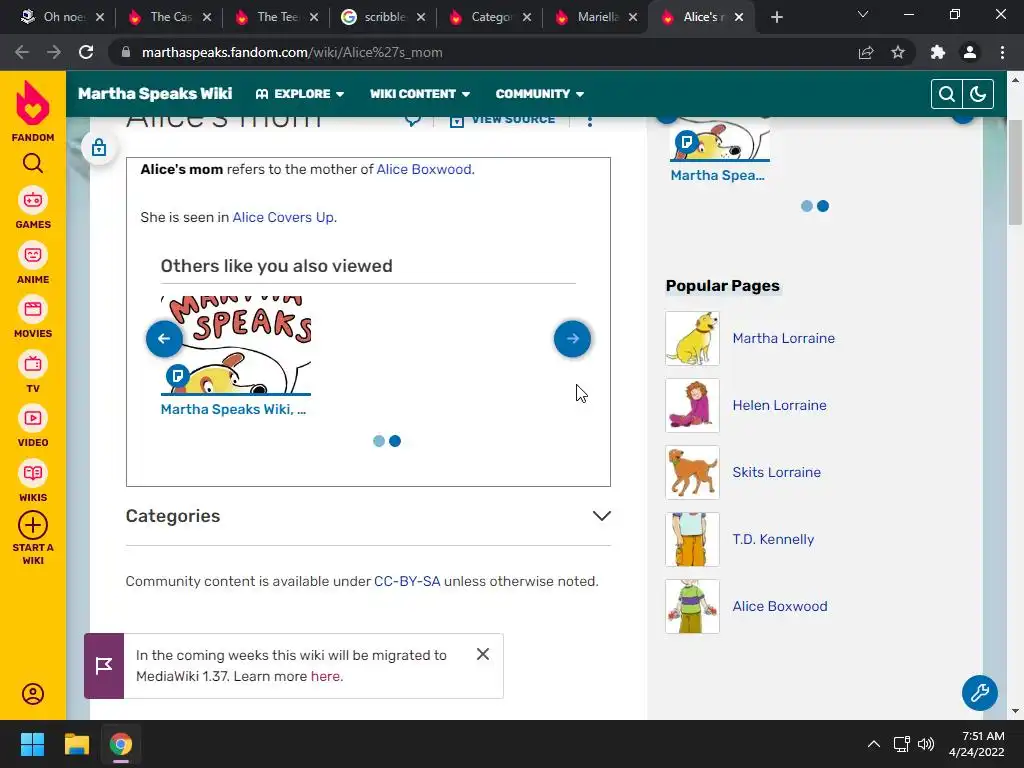The width and height of the screenshot is (1024, 768).
Task: Click the share page icon in address bar
Action: pos(866,52)
